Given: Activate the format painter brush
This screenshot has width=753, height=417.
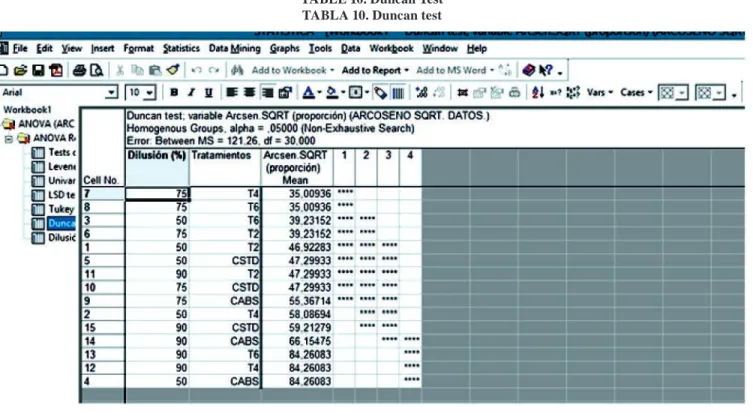Looking at the screenshot, I should coord(173,70).
